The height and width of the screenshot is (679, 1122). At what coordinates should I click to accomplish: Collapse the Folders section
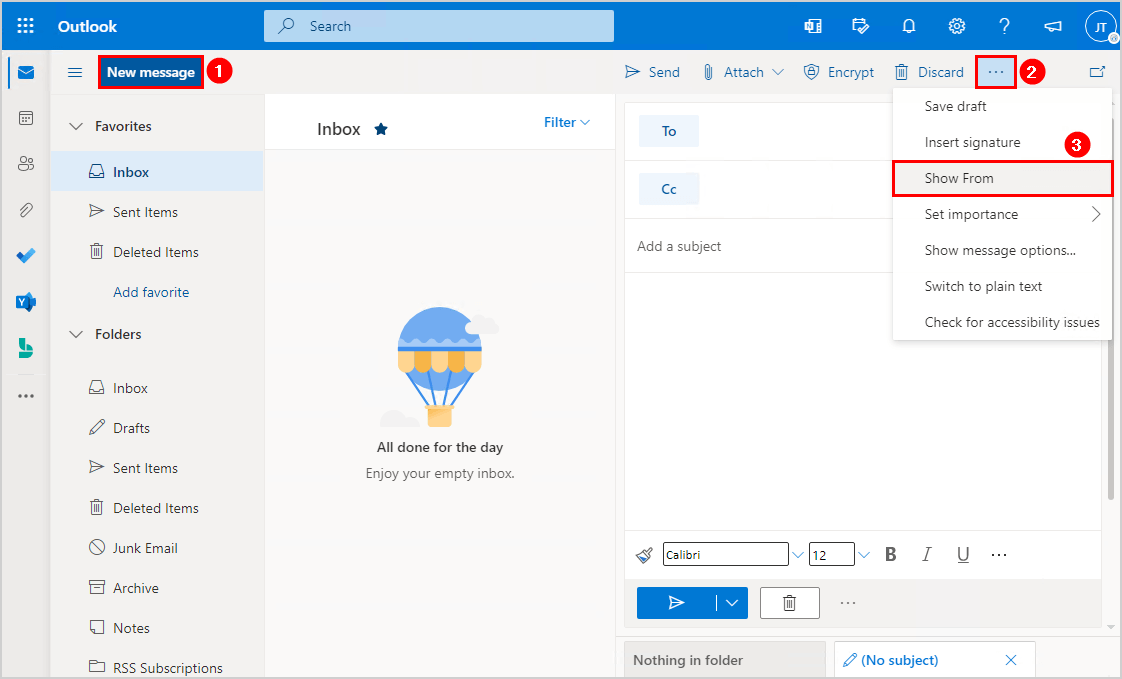click(76, 334)
